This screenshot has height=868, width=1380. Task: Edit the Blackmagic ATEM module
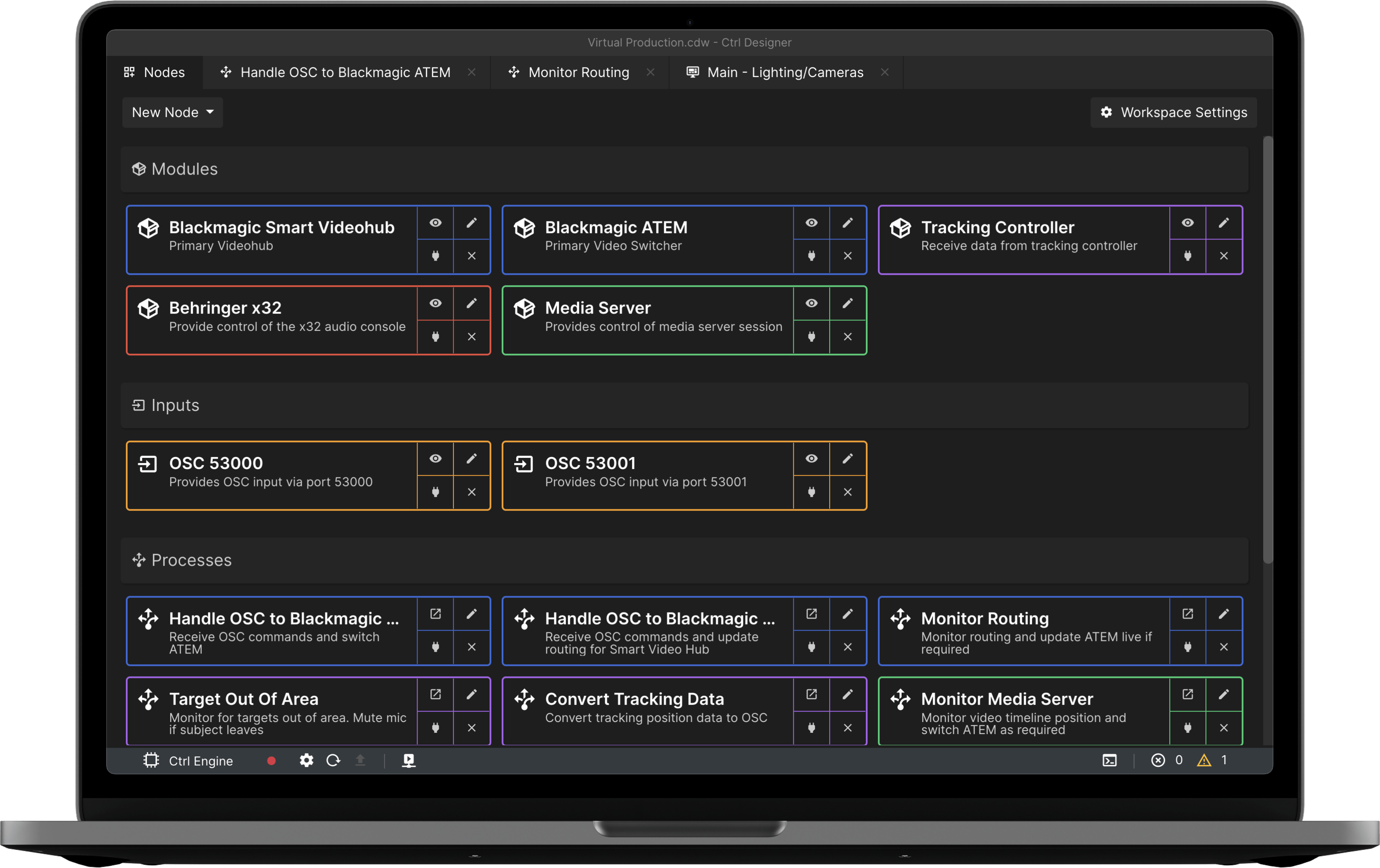(x=847, y=223)
